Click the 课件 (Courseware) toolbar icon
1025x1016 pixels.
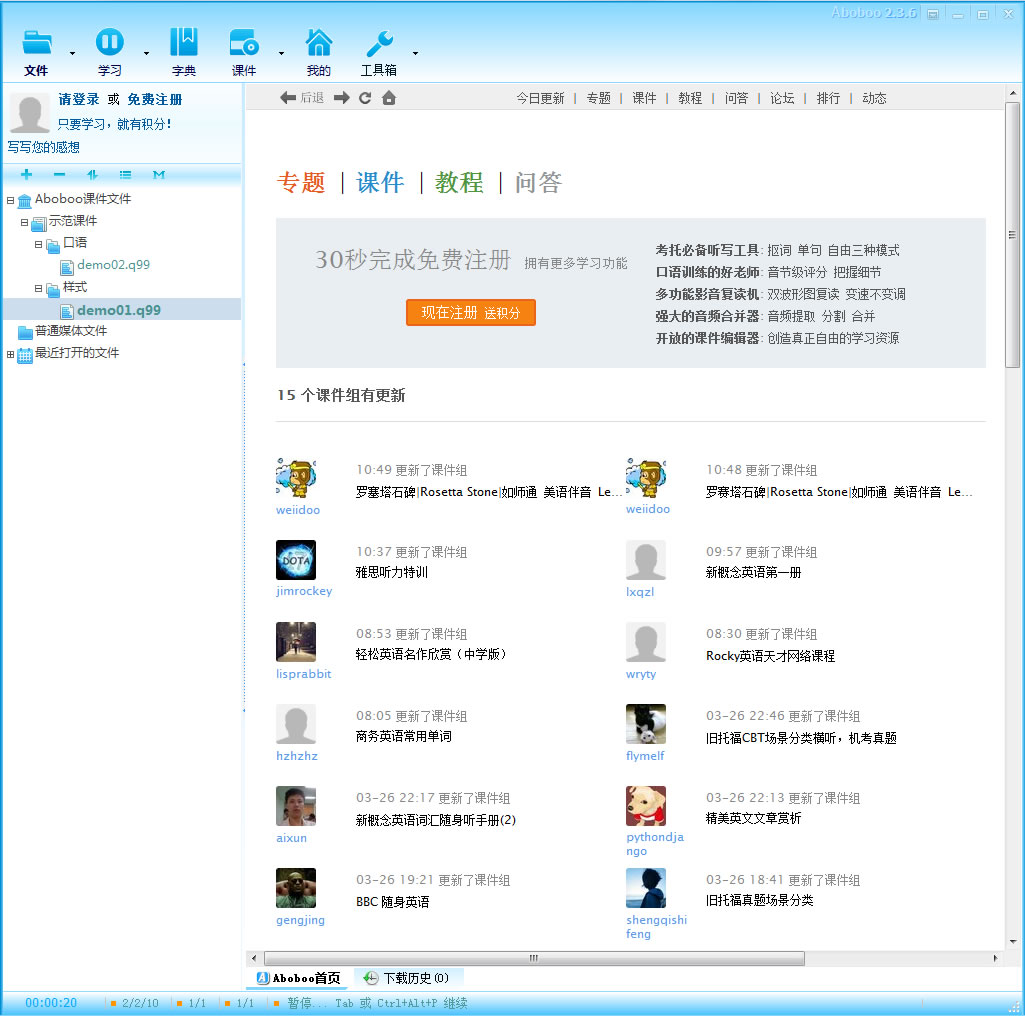(x=244, y=43)
